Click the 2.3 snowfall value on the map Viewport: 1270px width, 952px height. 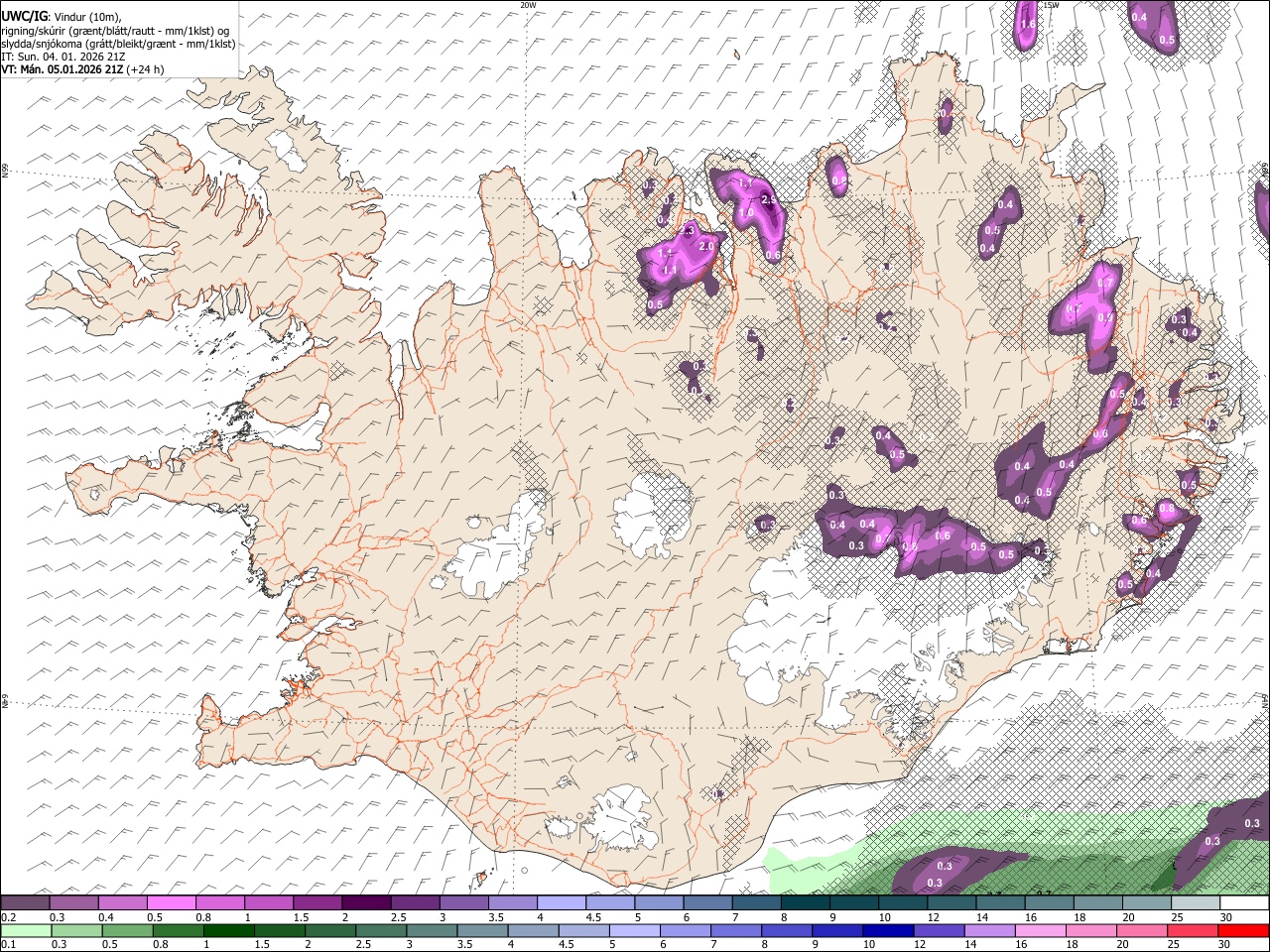click(x=687, y=230)
